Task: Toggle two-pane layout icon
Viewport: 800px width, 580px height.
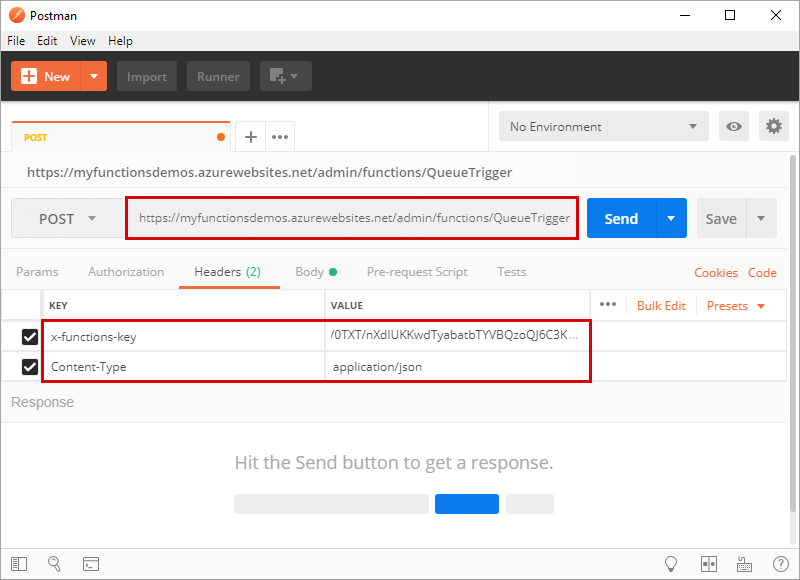Action: pos(709,564)
